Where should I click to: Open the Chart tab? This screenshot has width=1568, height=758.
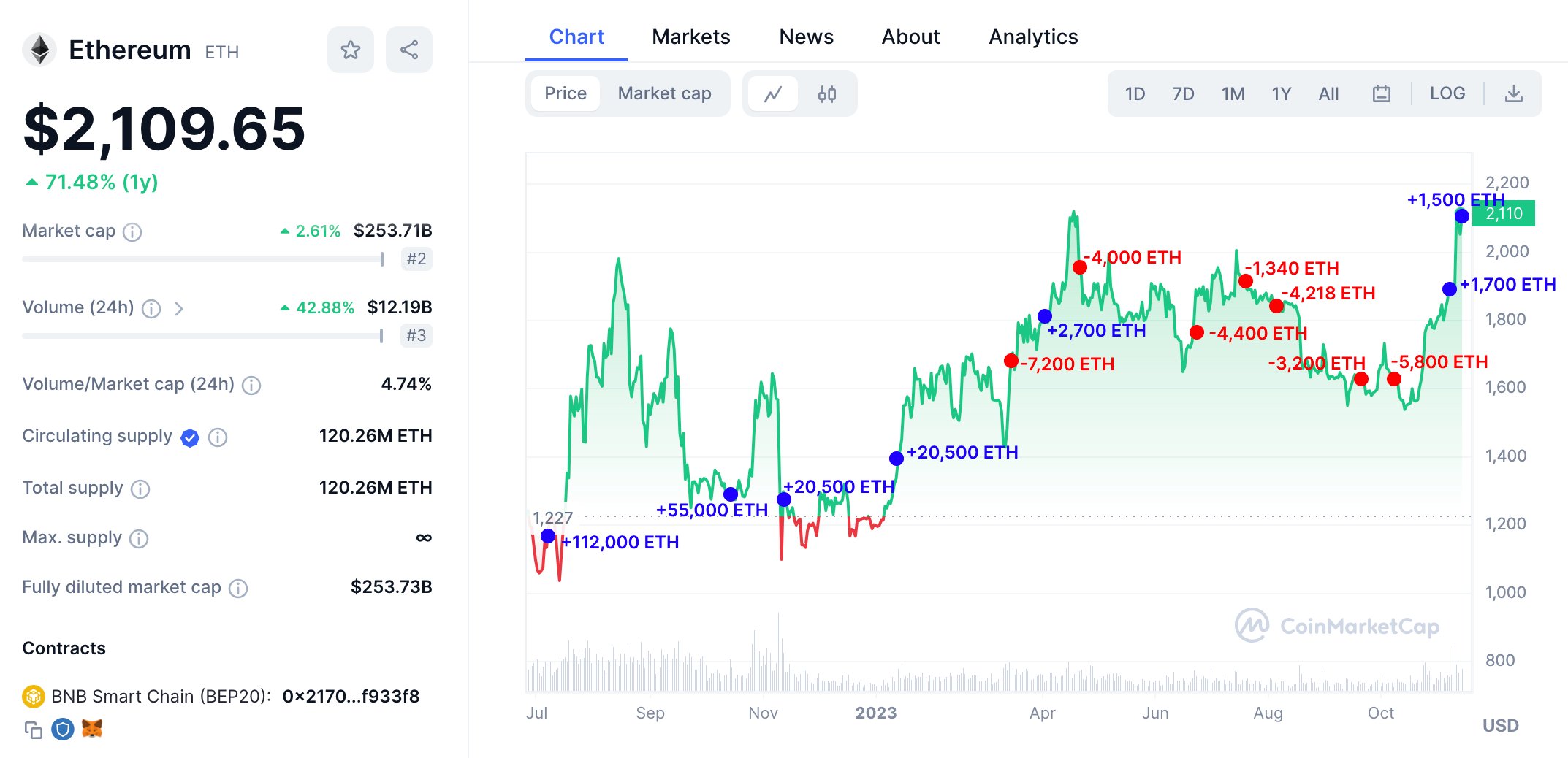(x=576, y=37)
